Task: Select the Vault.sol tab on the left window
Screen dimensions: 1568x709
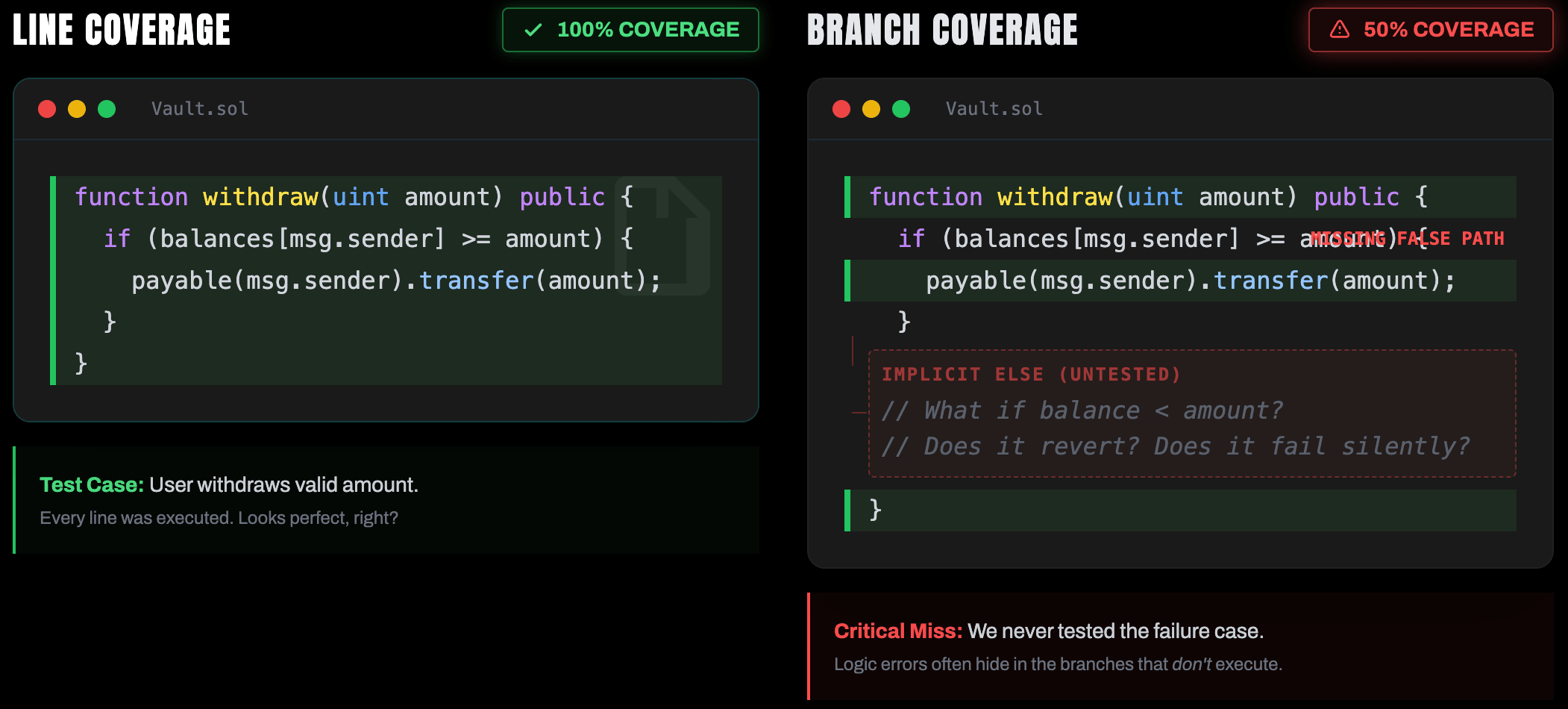Action: (x=199, y=108)
